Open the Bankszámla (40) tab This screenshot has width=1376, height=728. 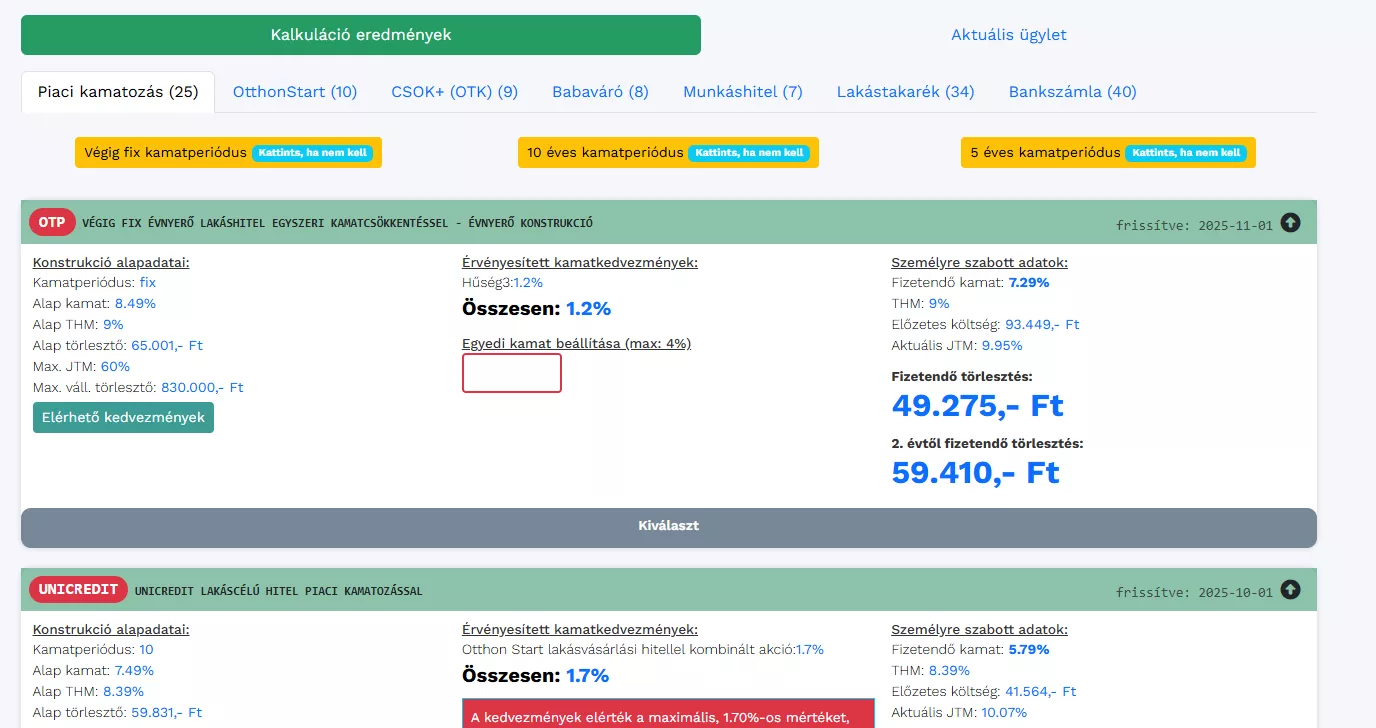pos(1072,92)
